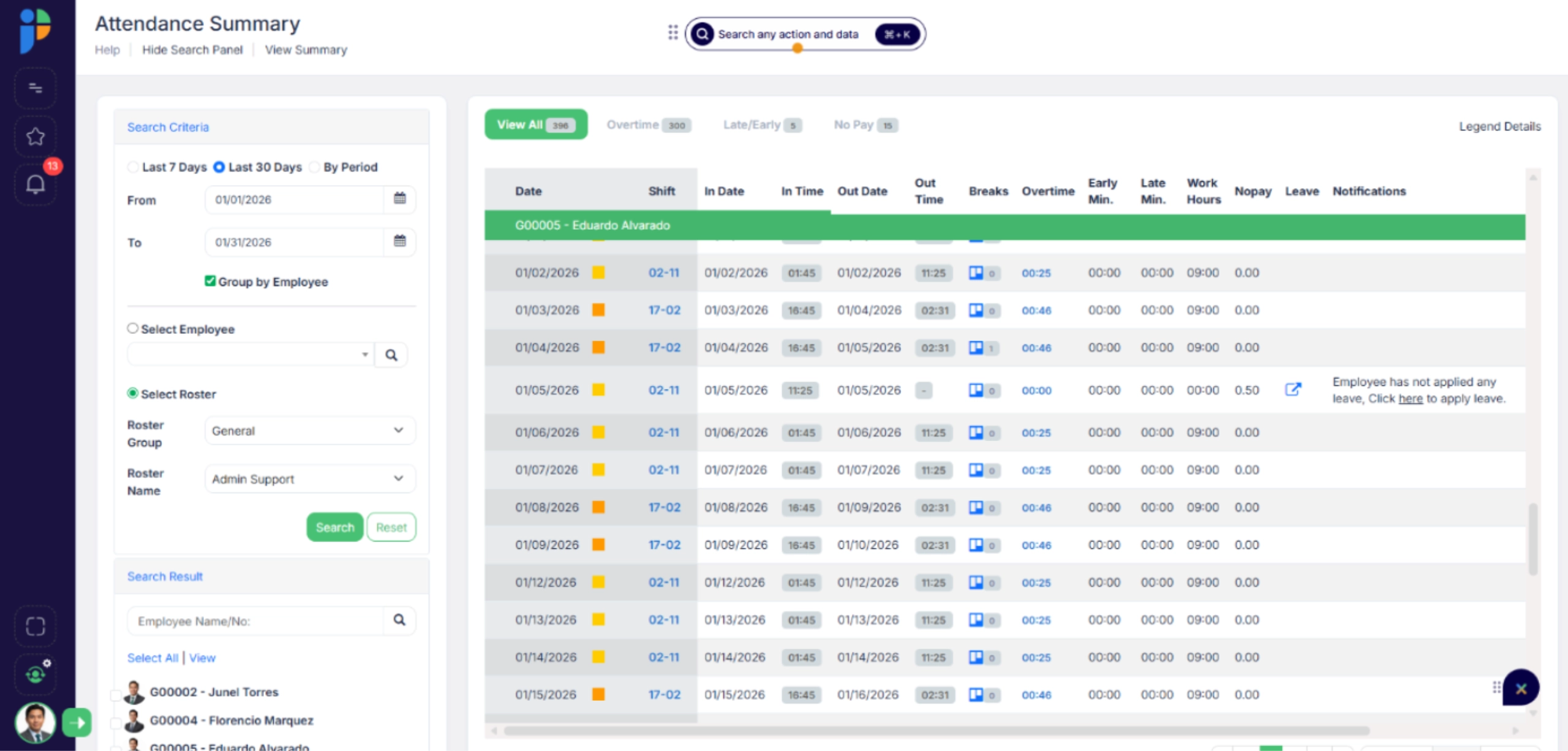Click the vertical scrollbar of the table
1568x751 pixels.
click(x=1533, y=539)
